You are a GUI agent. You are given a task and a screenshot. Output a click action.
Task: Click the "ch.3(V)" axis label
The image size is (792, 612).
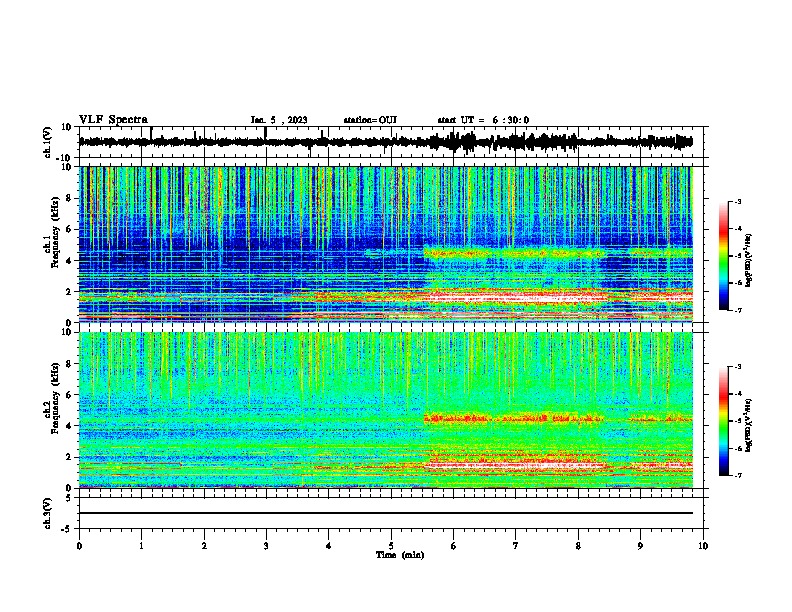pyautogui.click(x=48, y=513)
